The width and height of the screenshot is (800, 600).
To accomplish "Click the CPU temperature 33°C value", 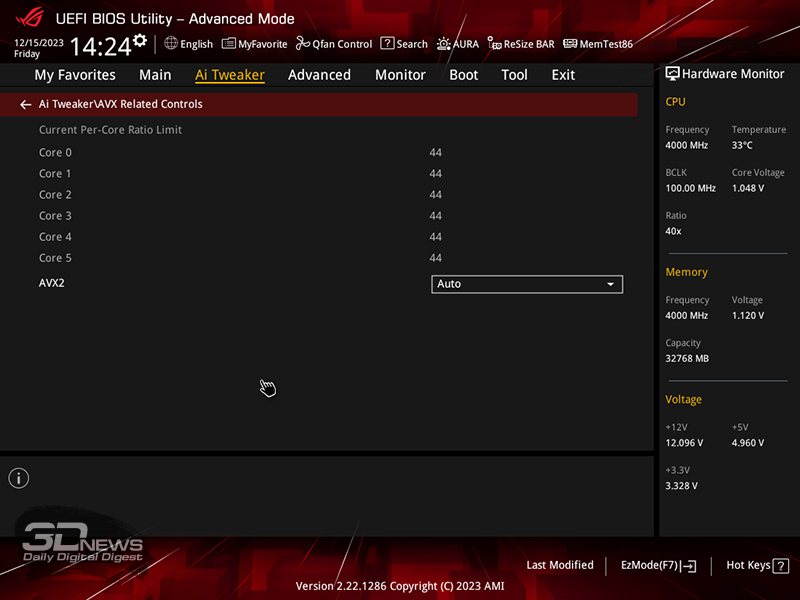I will 742,145.
